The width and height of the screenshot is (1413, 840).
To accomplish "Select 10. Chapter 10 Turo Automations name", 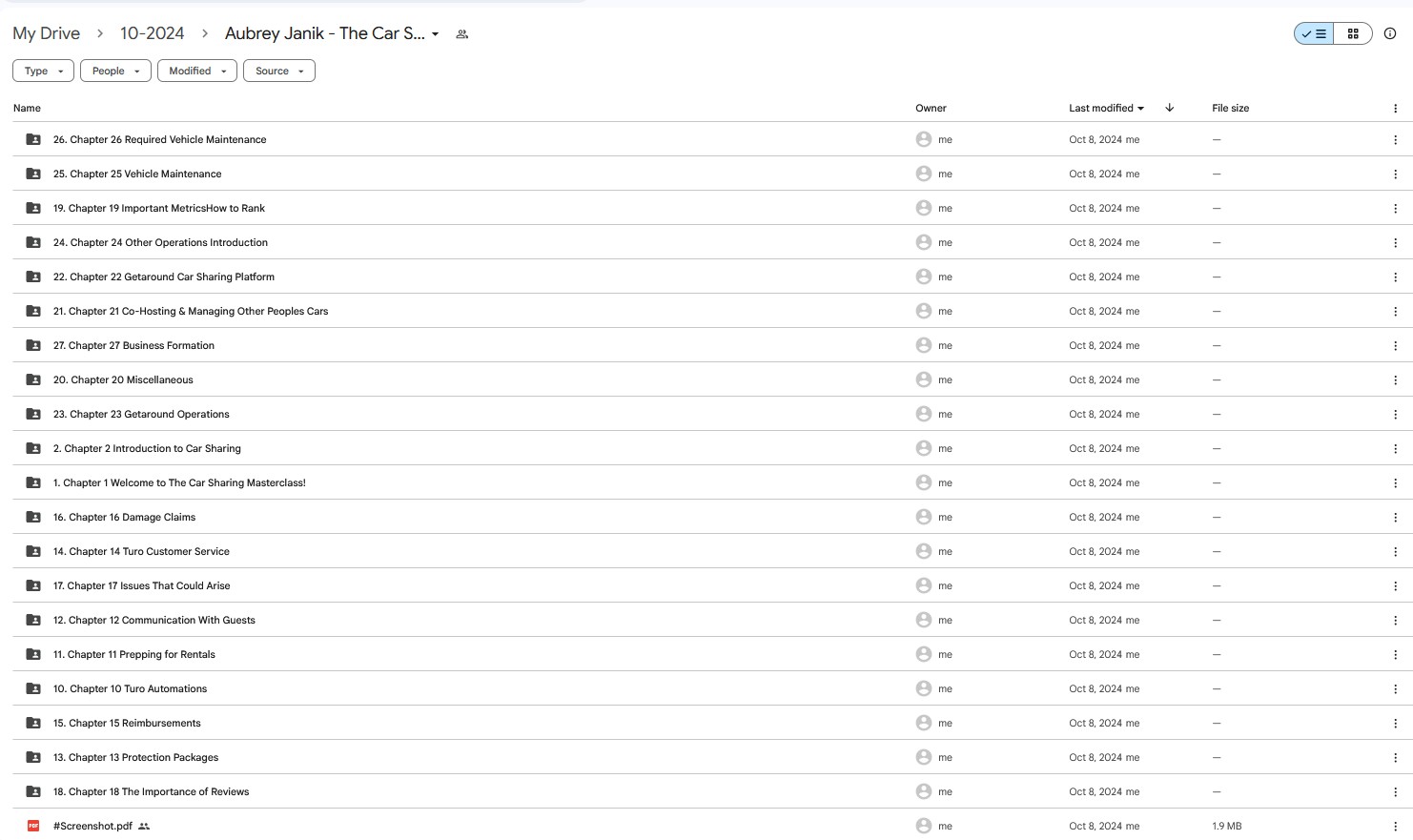I will pos(130,688).
